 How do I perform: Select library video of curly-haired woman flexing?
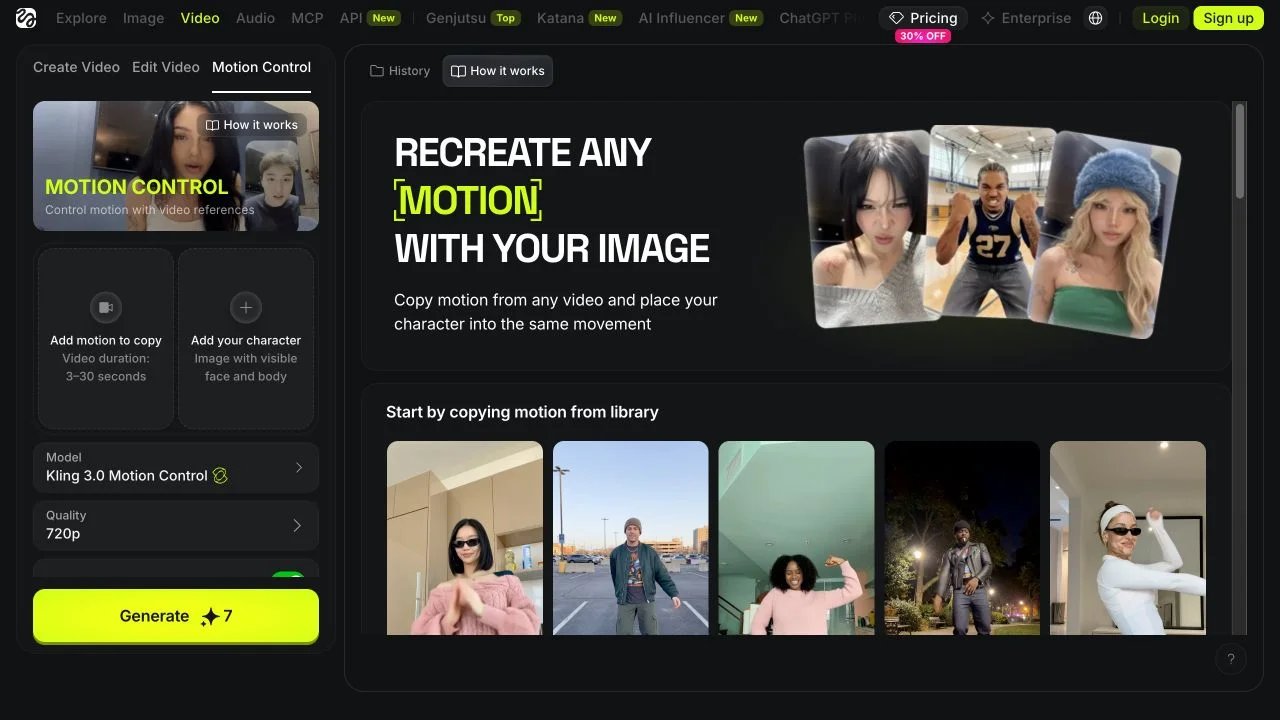(796, 538)
